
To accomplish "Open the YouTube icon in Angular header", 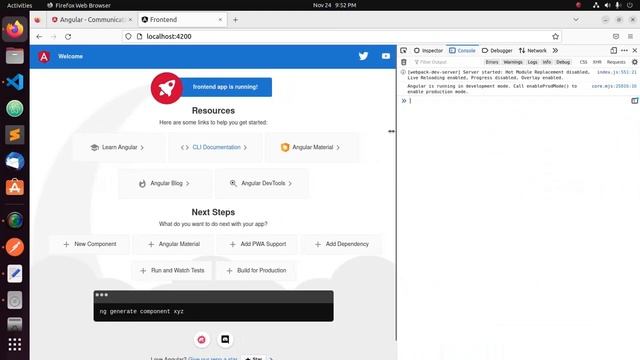I will click(x=386, y=56).
